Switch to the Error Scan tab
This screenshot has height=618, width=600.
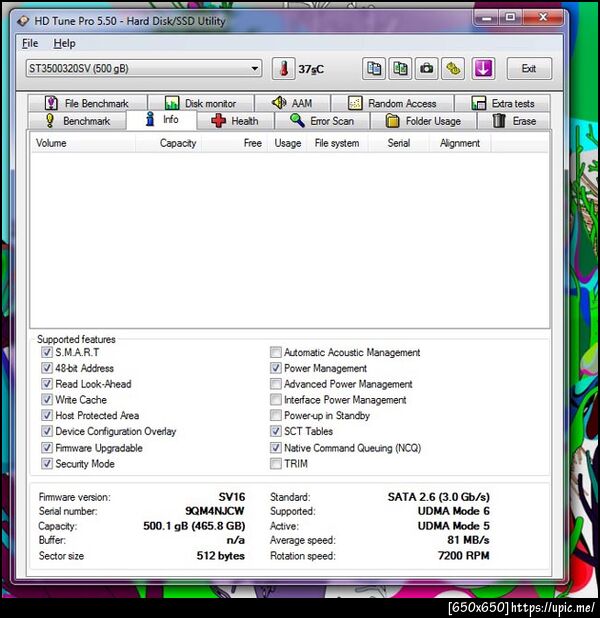coord(322,121)
